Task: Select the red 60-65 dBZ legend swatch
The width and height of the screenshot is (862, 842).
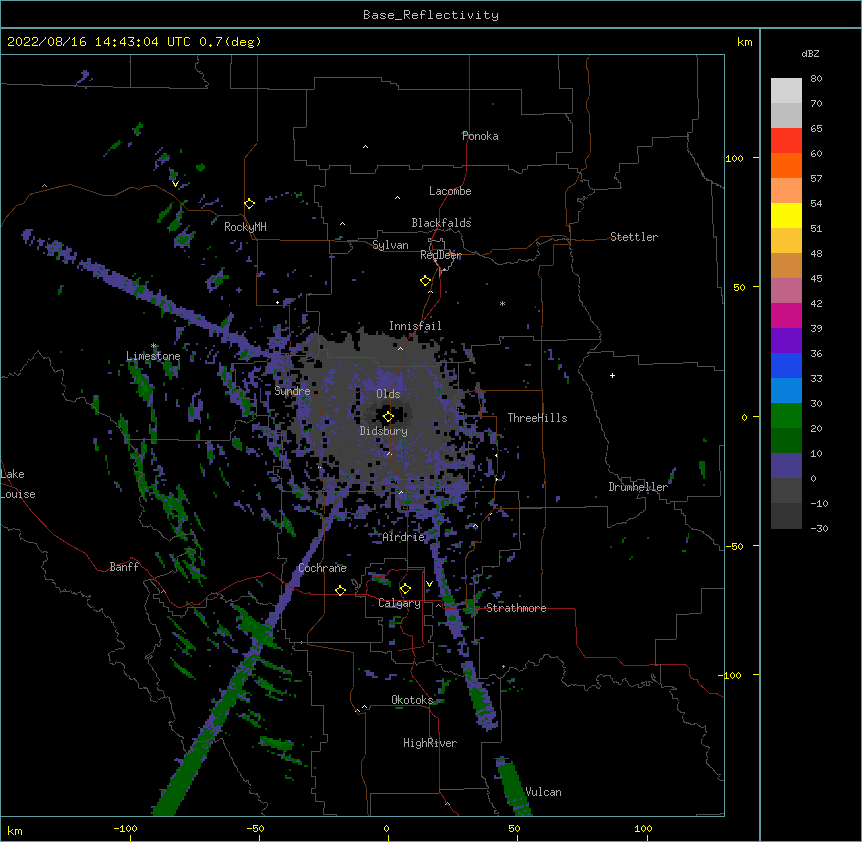Action: point(786,141)
